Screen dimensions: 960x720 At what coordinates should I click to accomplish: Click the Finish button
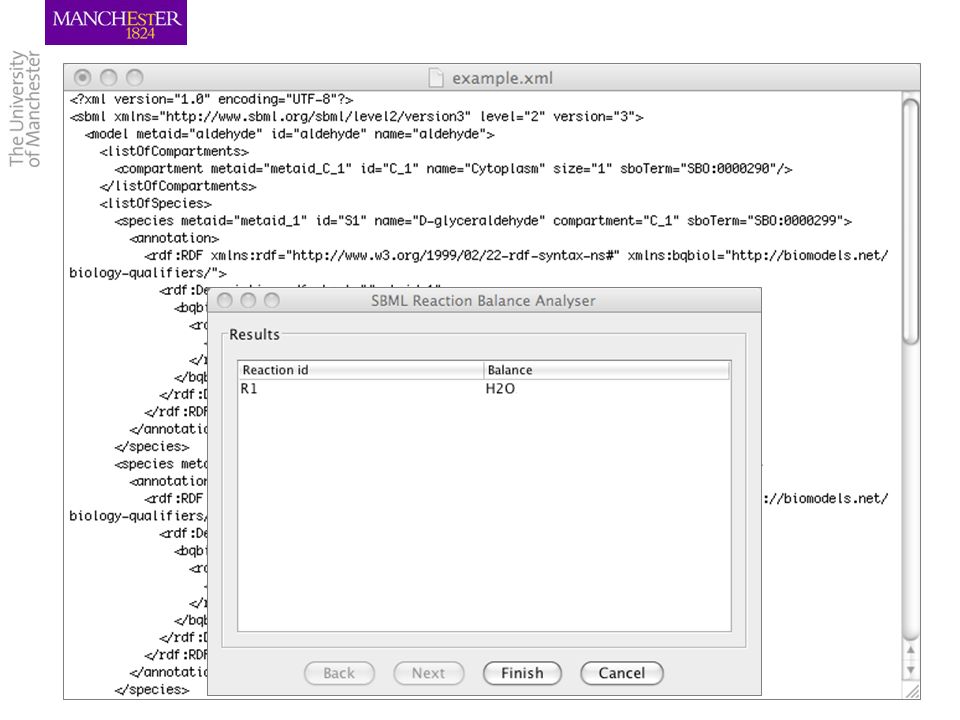point(522,673)
